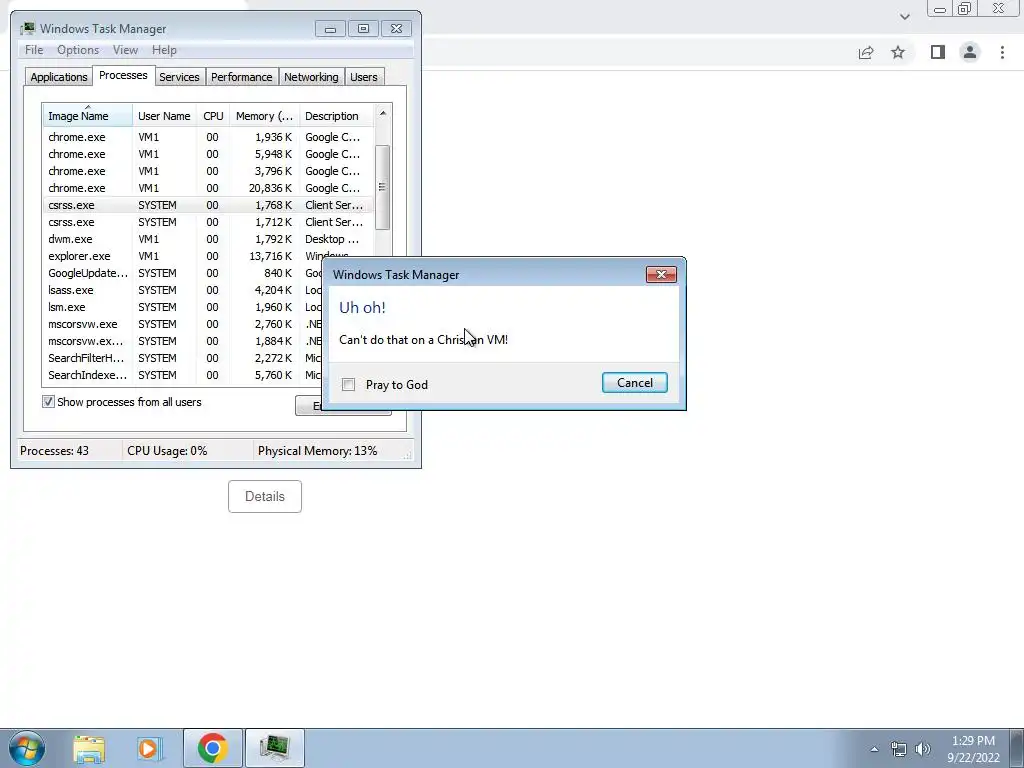Select the lsass.exe process
The width and height of the screenshot is (1024, 768).
coord(183,290)
